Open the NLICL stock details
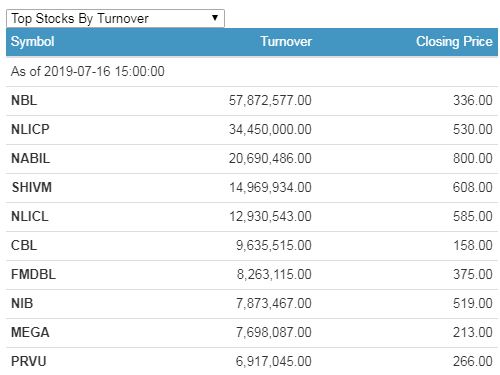500x375 pixels. pos(30,216)
